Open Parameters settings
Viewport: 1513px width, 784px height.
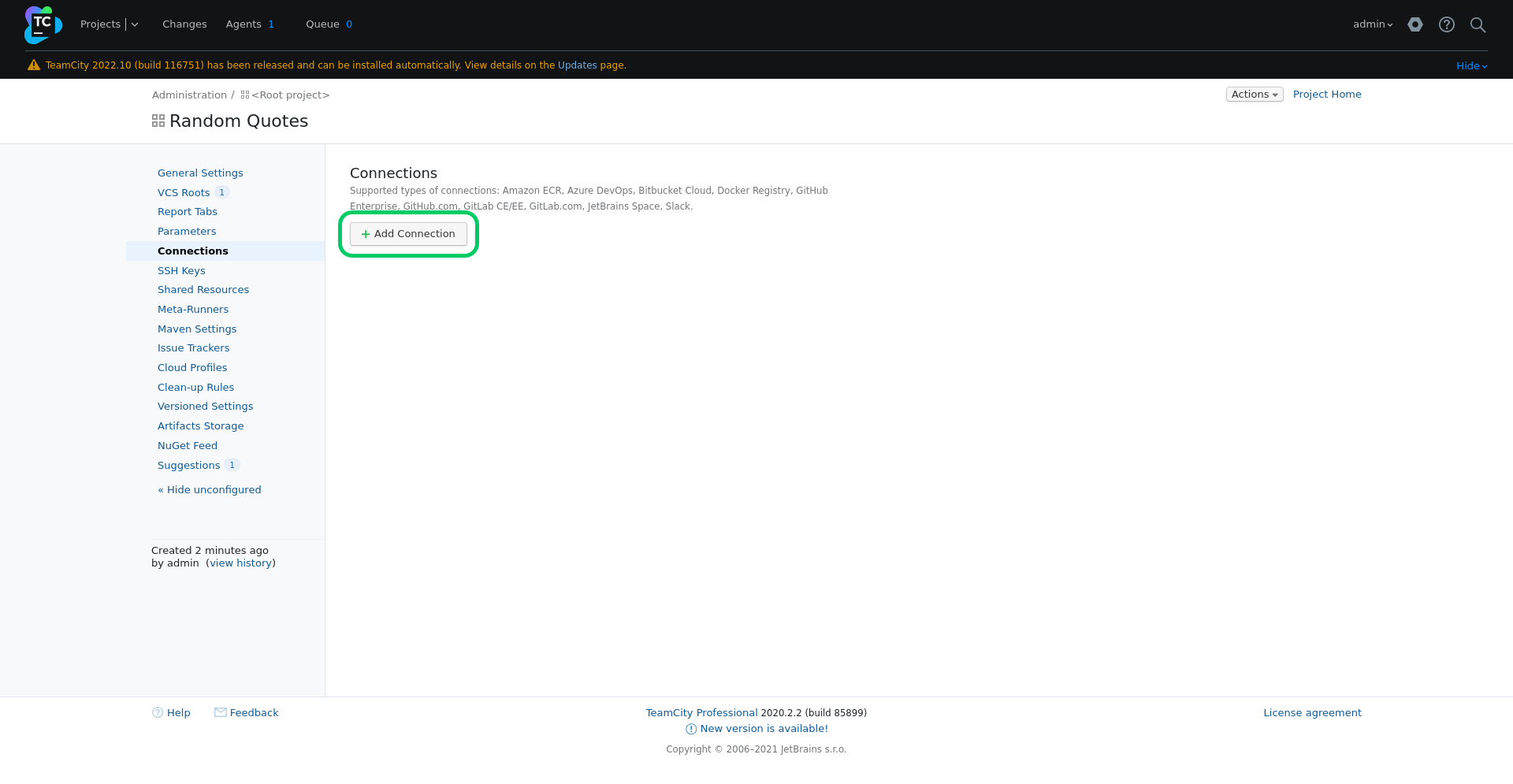[187, 232]
